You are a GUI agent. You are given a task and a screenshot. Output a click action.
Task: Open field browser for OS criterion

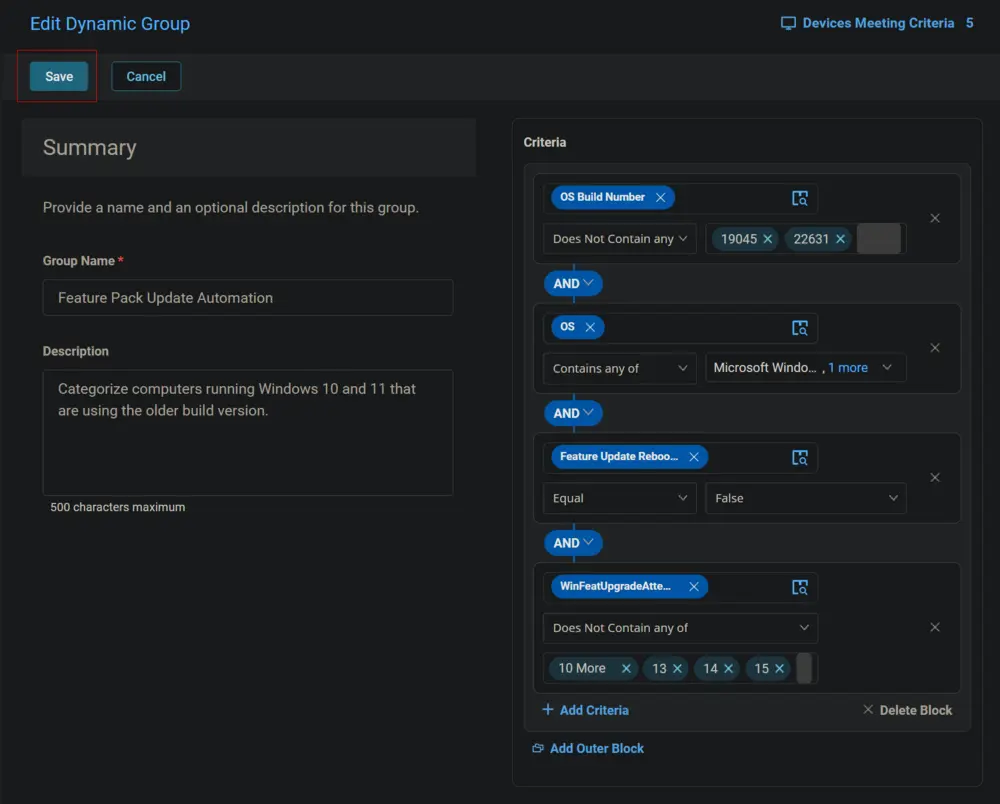pos(800,328)
